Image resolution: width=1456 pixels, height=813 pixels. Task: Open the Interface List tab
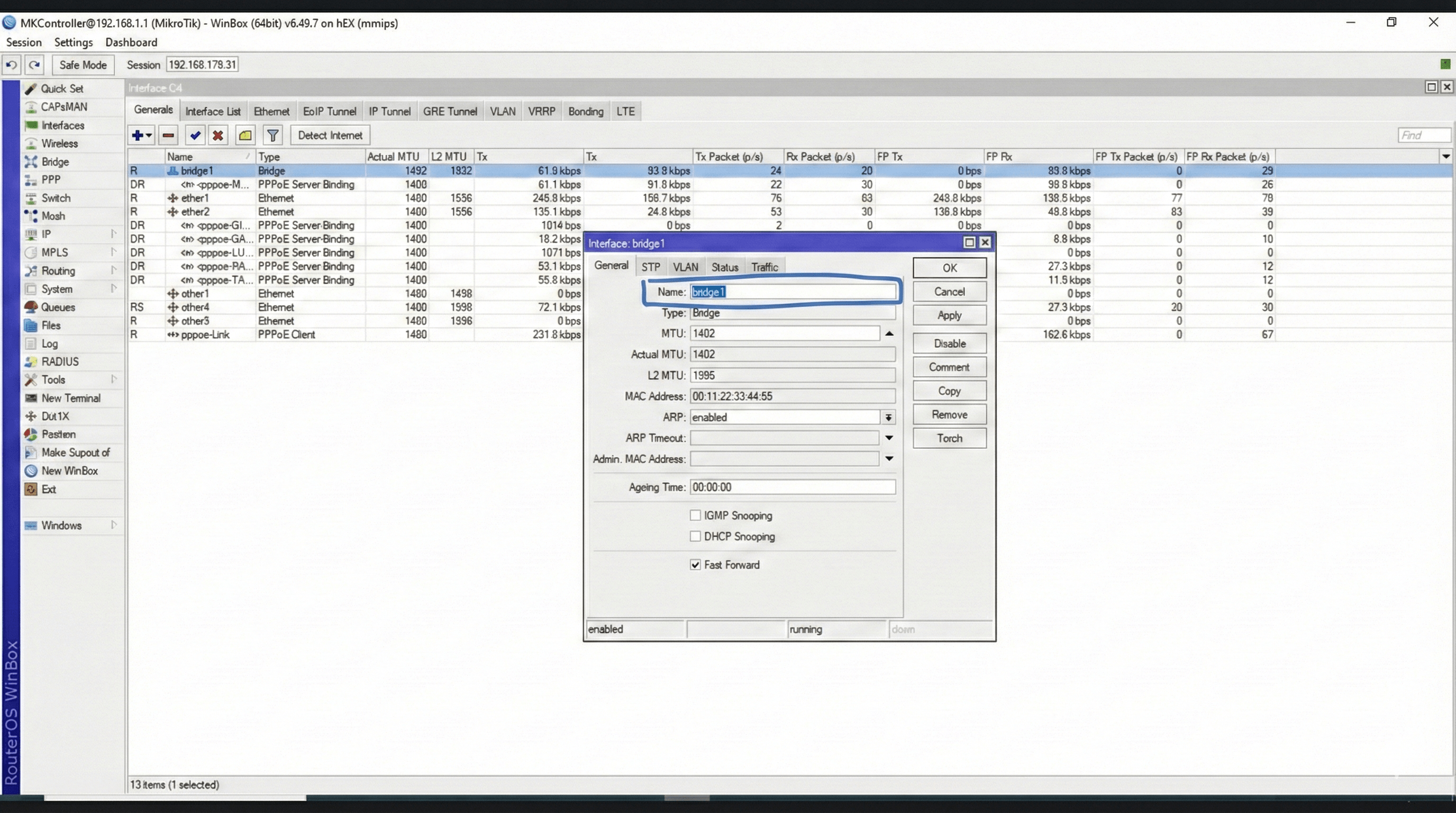213,111
